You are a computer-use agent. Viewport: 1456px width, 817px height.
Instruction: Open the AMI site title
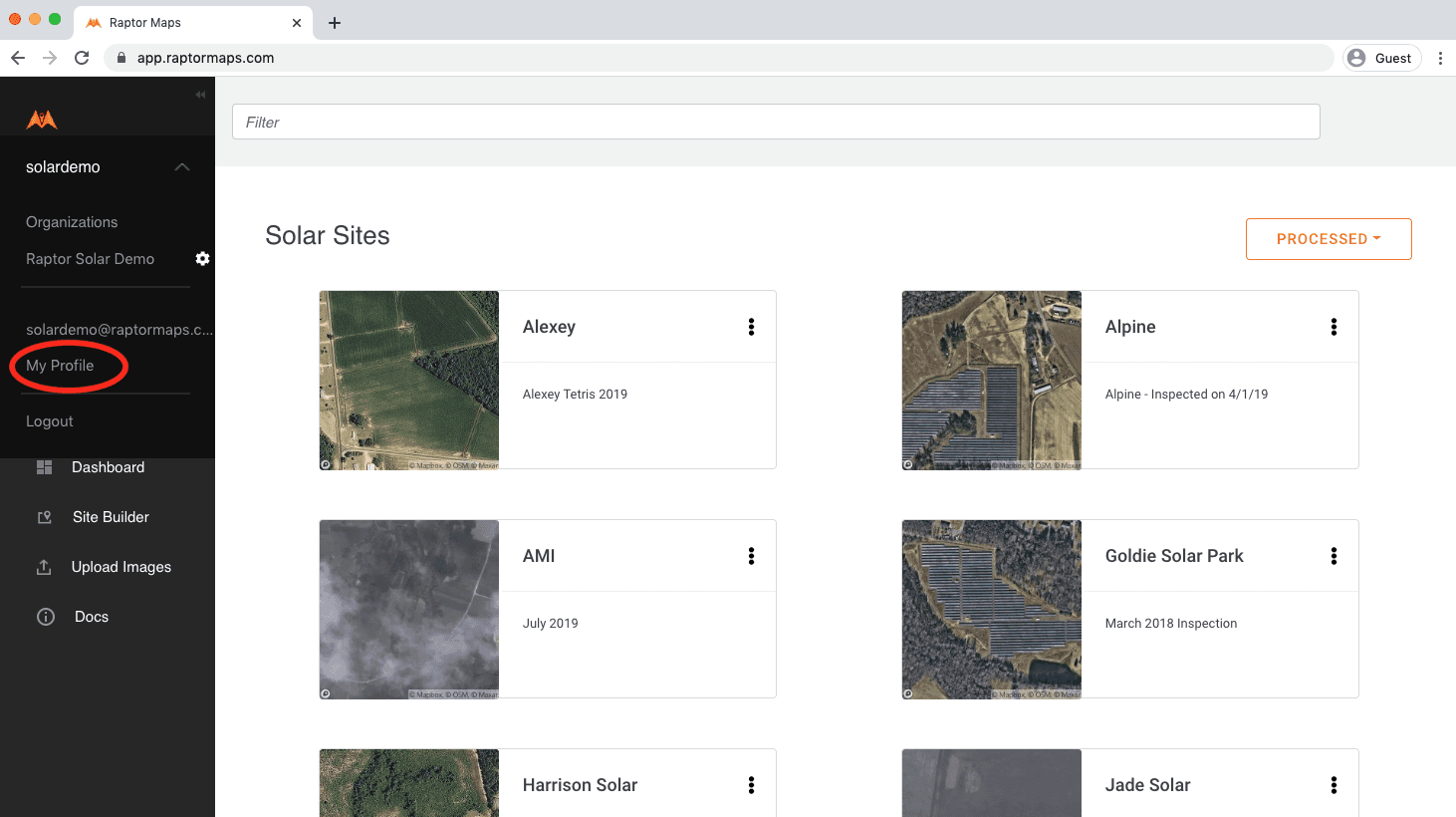pos(539,556)
